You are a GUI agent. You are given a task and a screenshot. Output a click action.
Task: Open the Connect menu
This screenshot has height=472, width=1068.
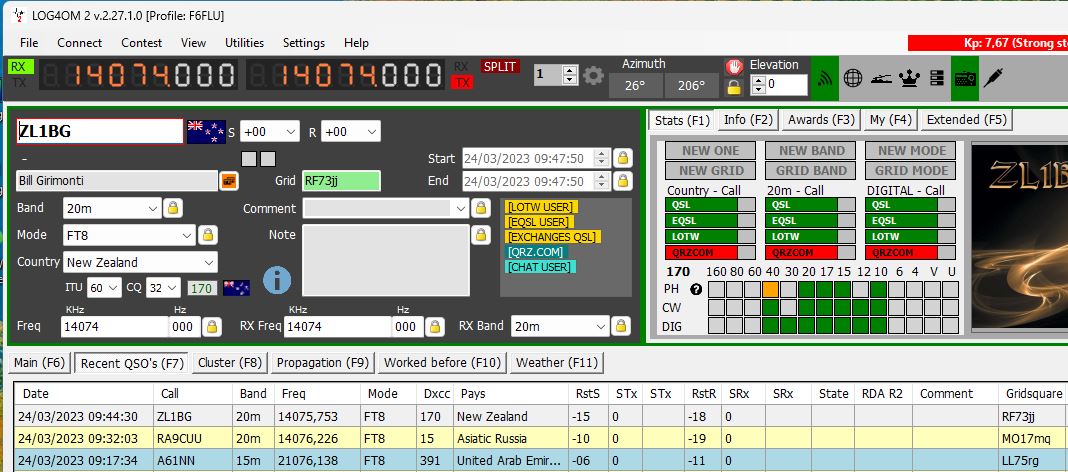79,42
